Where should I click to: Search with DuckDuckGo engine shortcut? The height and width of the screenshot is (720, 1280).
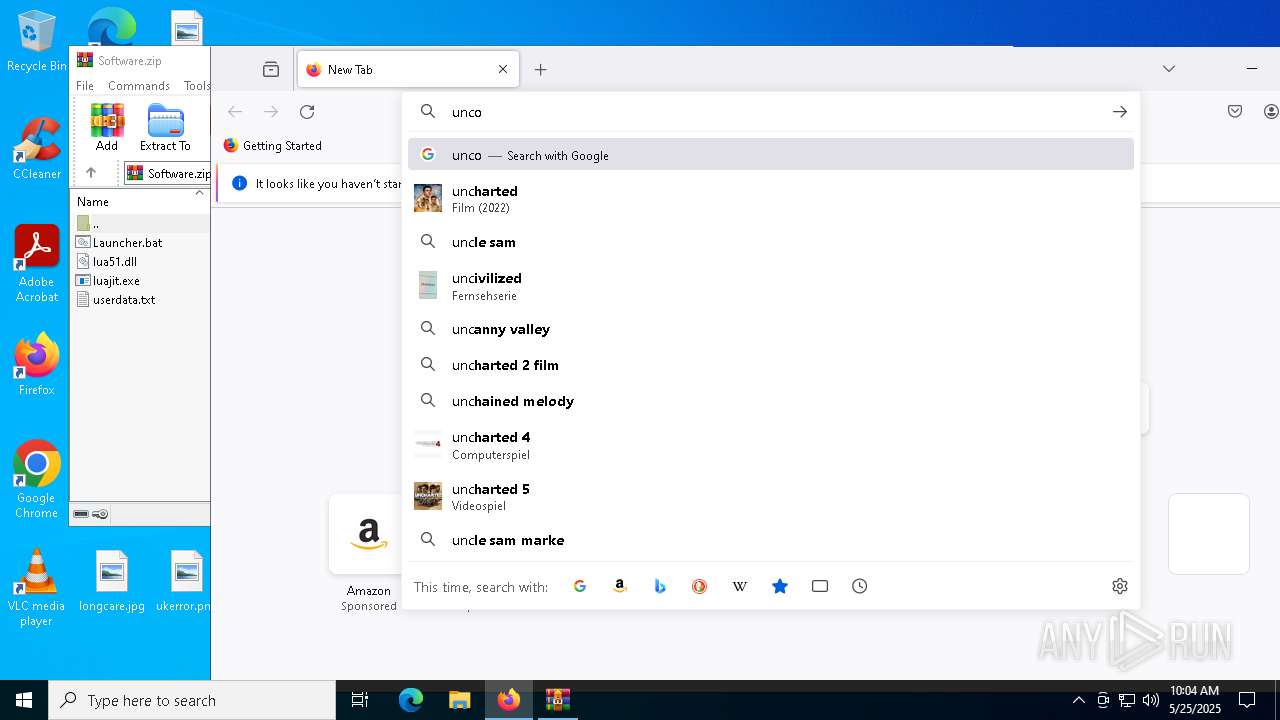700,587
